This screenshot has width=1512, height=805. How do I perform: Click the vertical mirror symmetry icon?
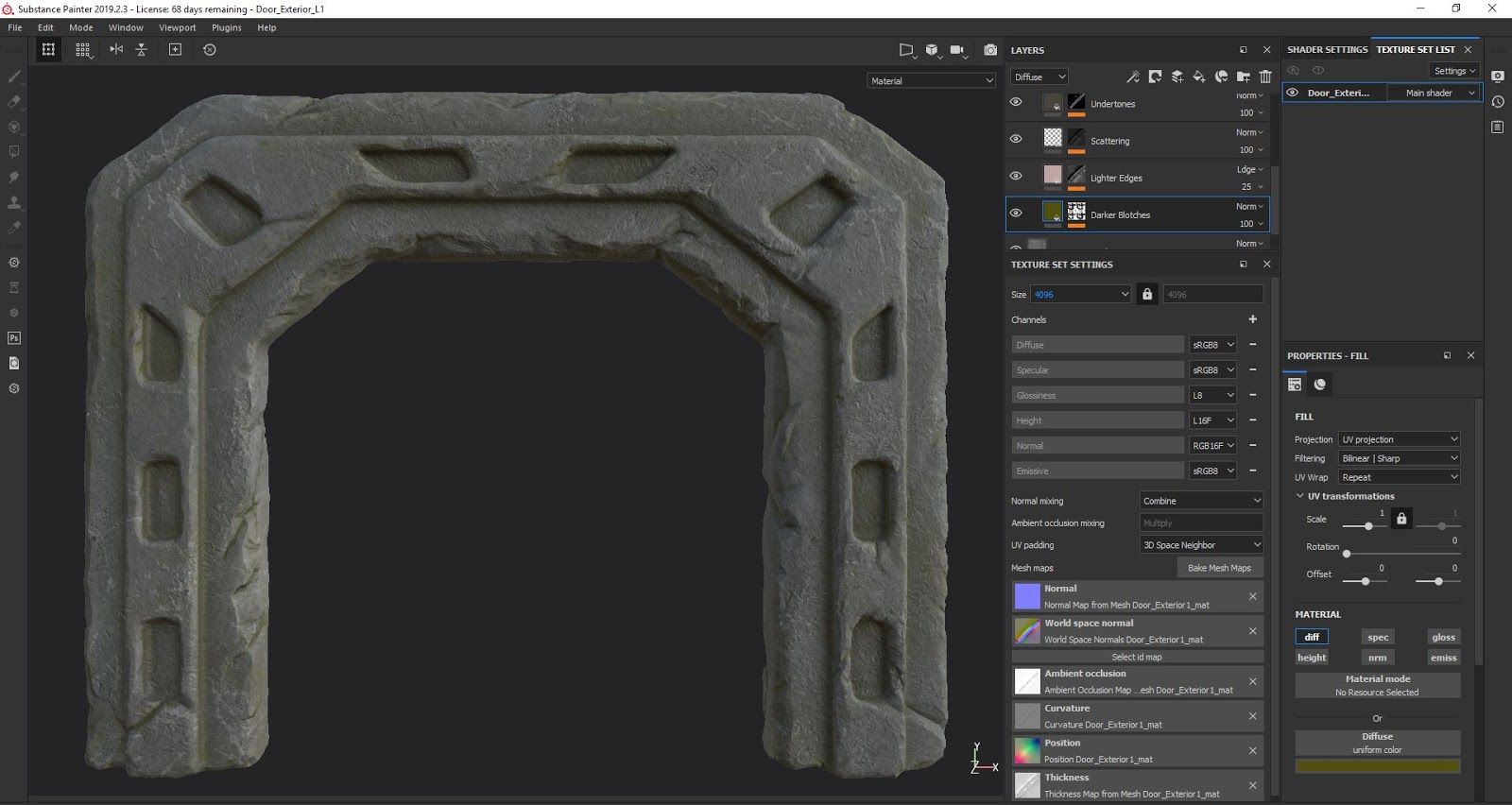tap(142, 49)
